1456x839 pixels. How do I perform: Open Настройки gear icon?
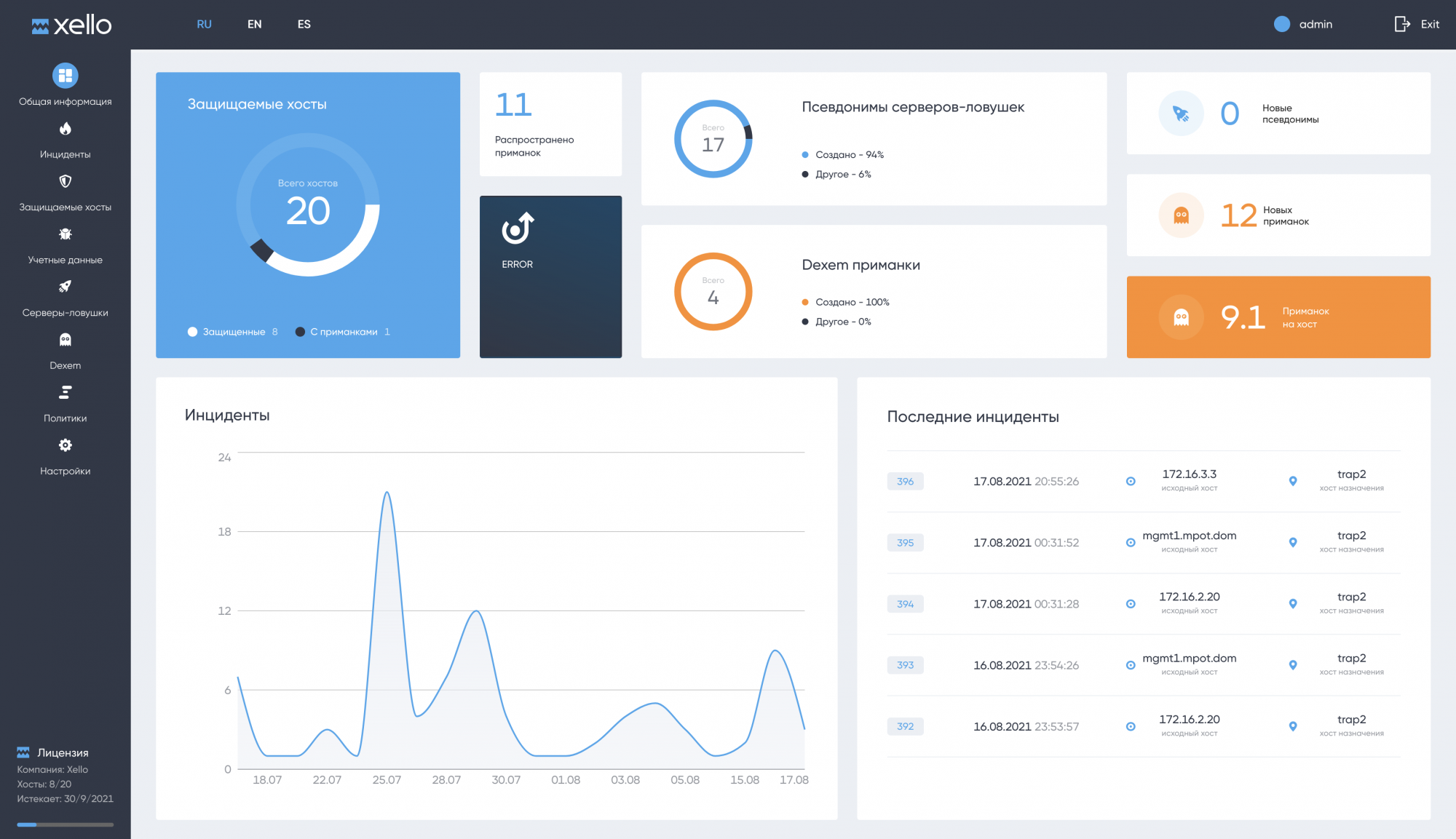click(65, 445)
